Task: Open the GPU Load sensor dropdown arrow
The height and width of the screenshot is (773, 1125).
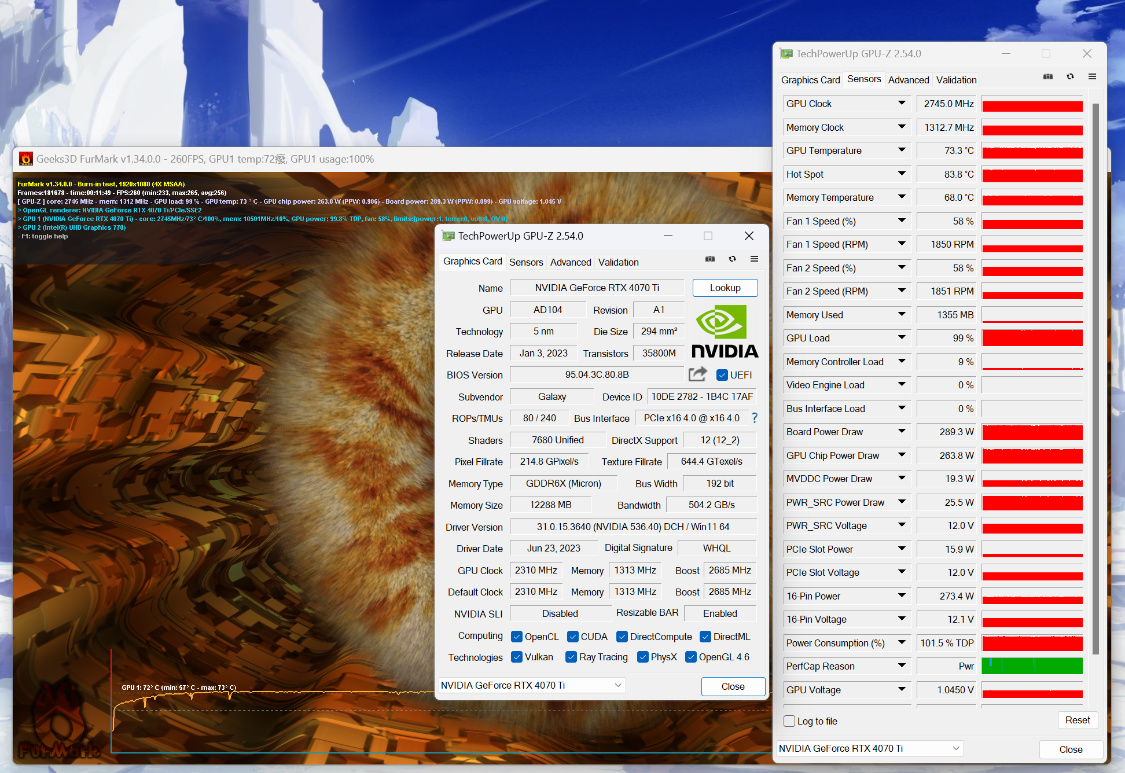Action: click(901, 337)
